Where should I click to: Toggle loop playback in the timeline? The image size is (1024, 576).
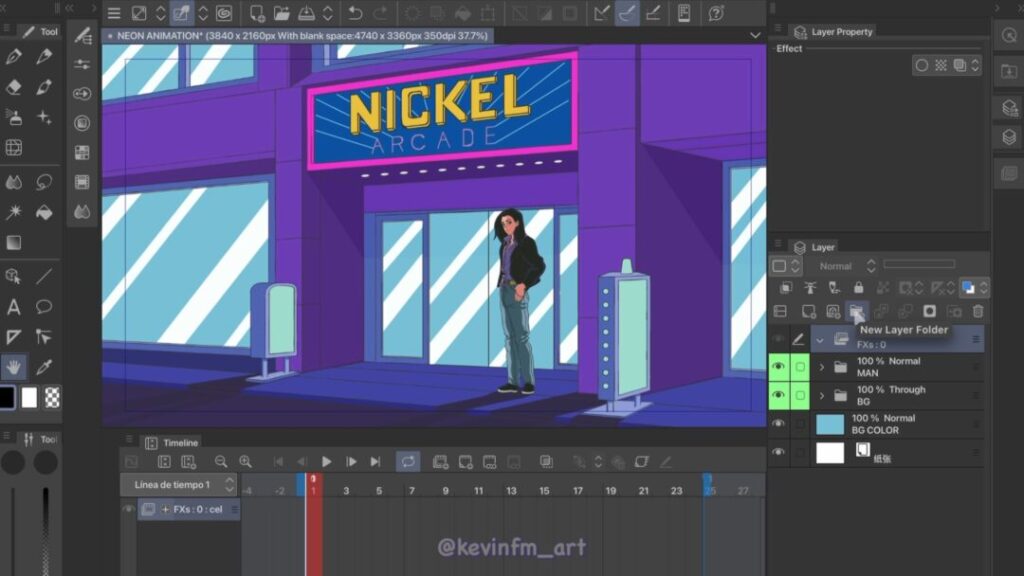click(408, 461)
